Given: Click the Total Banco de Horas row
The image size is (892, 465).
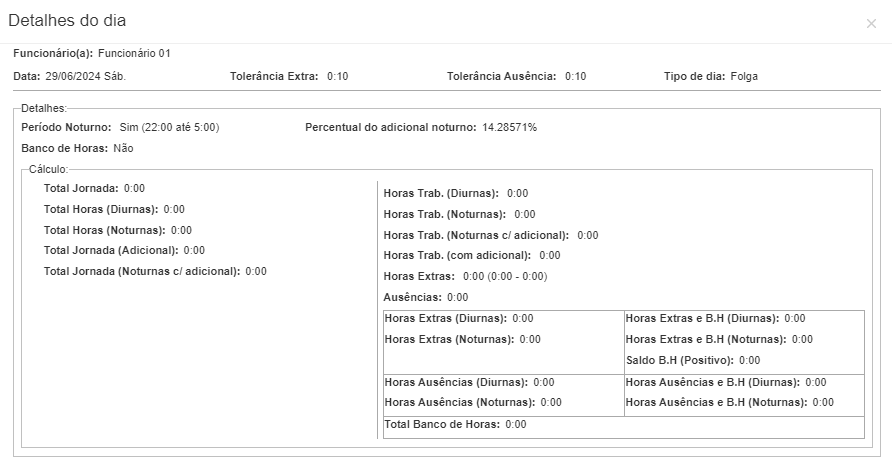Looking at the screenshot, I should click(455, 424).
